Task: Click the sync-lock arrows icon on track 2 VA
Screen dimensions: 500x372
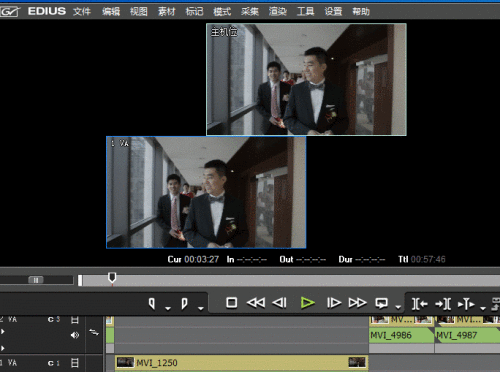Action: point(94,332)
